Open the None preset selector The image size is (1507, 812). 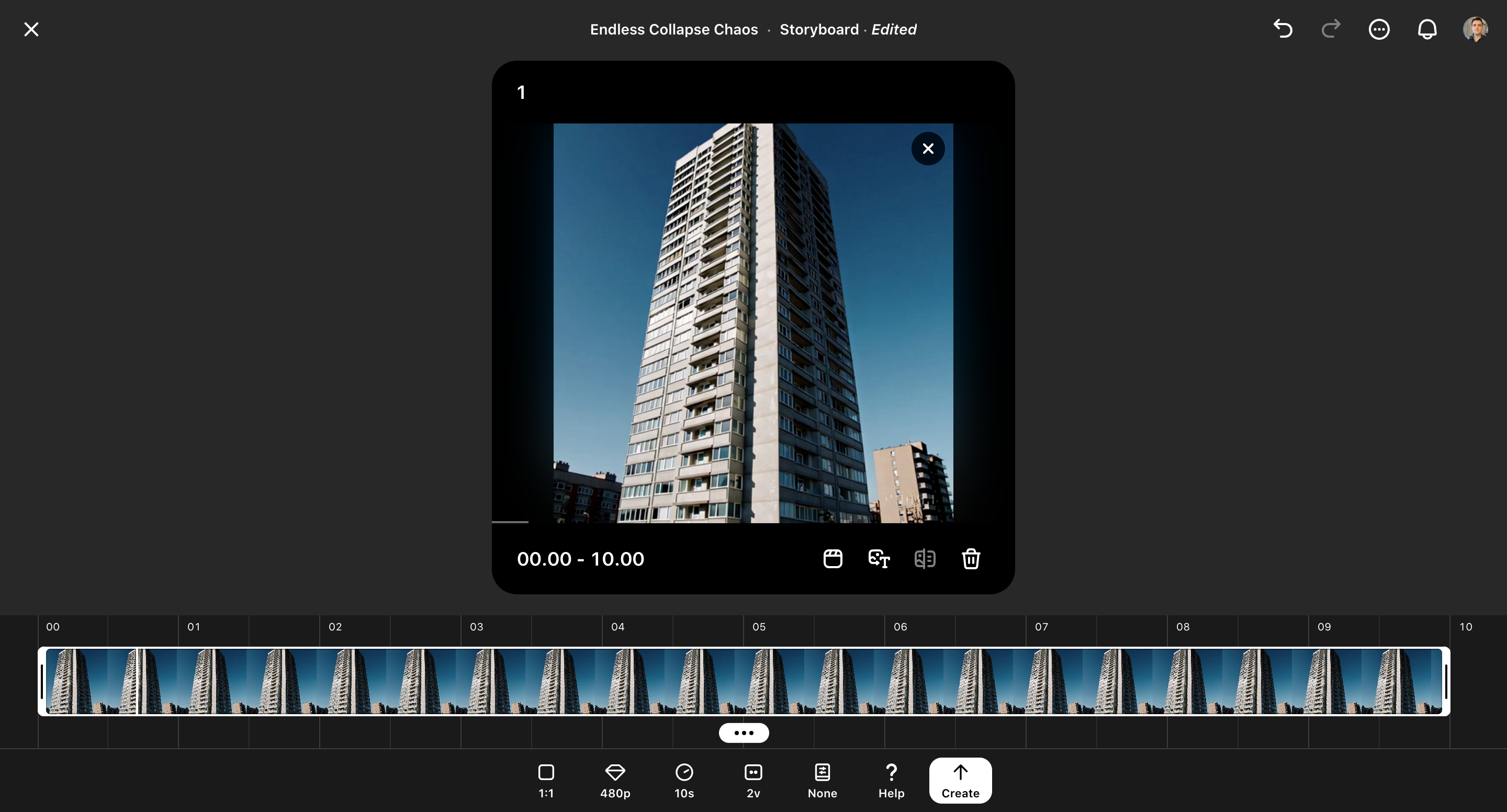[x=822, y=781]
